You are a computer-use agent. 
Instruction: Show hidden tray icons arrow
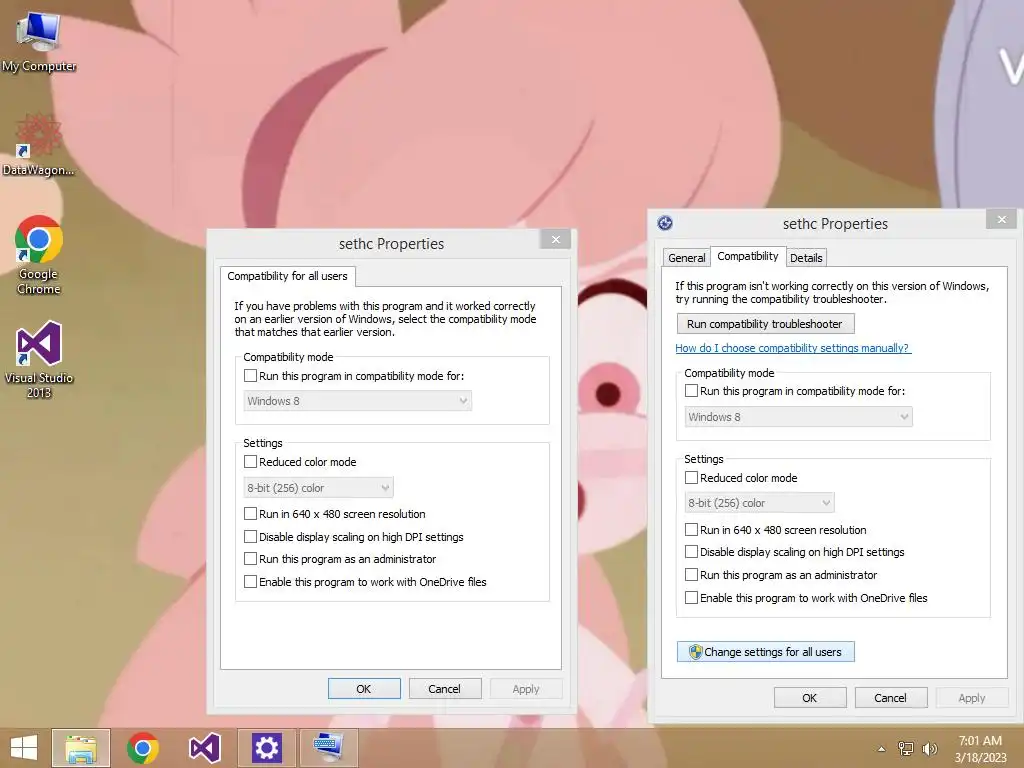coord(882,749)
